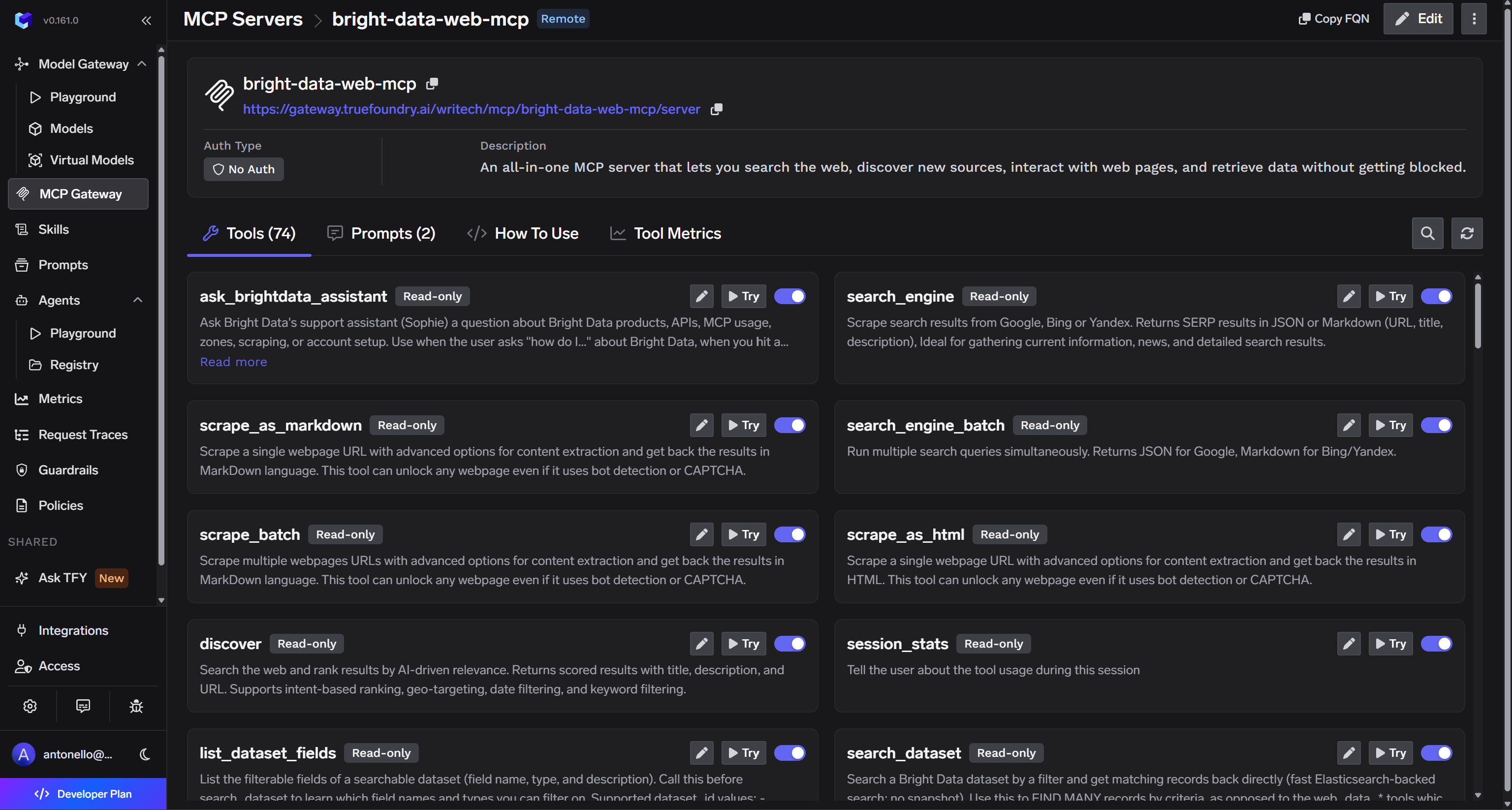The height and width of the screenshot is (810, 1512).
Task: Edit the discover tool with pencil icon
Action: [701, 644]
